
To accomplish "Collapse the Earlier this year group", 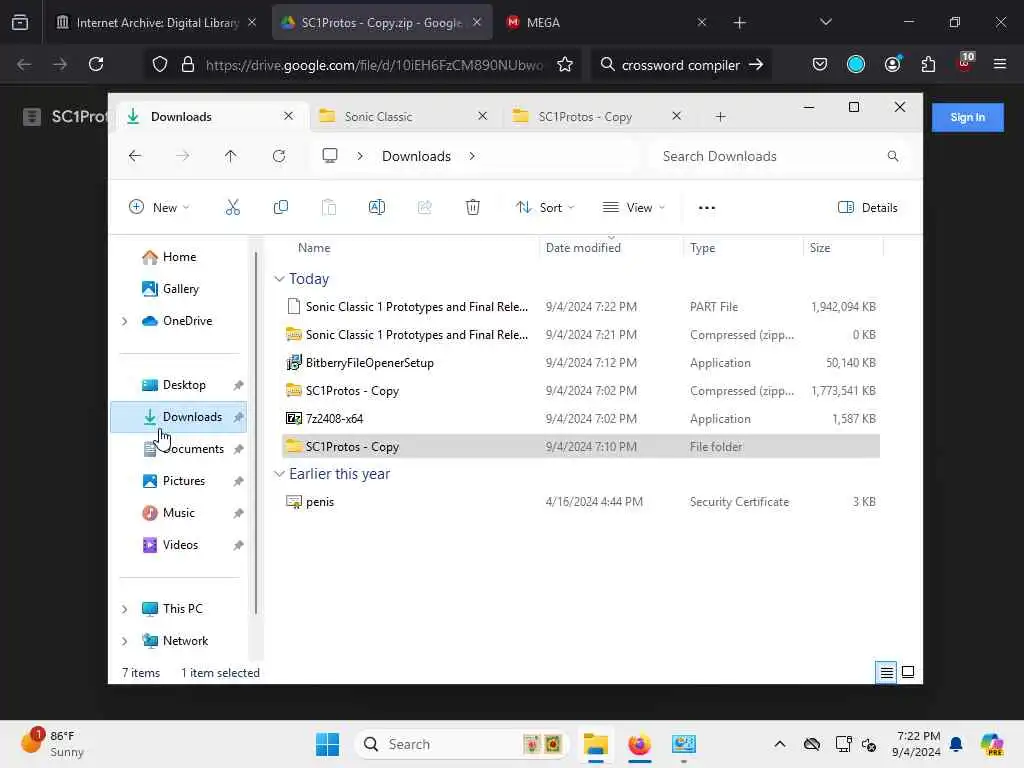I will tap(279, 474).
